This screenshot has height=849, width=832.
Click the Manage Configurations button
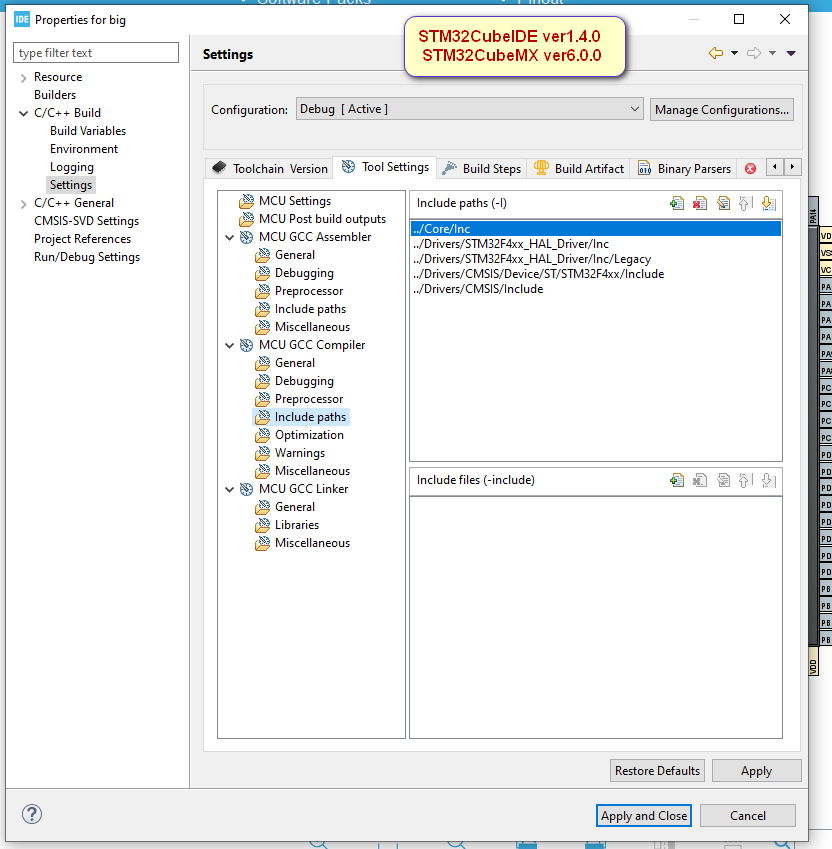point(722,109)
